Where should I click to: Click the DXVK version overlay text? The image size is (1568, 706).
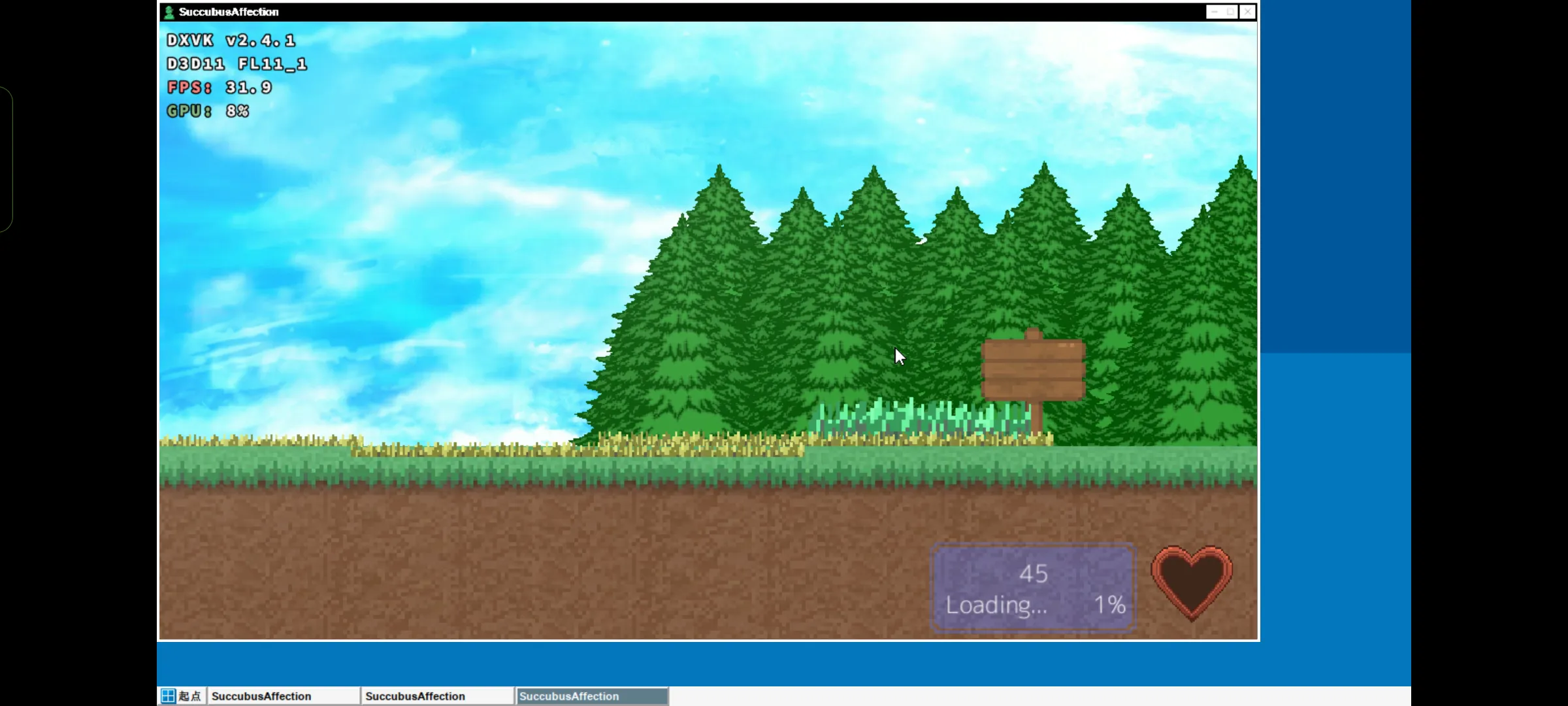coord(231,41)
